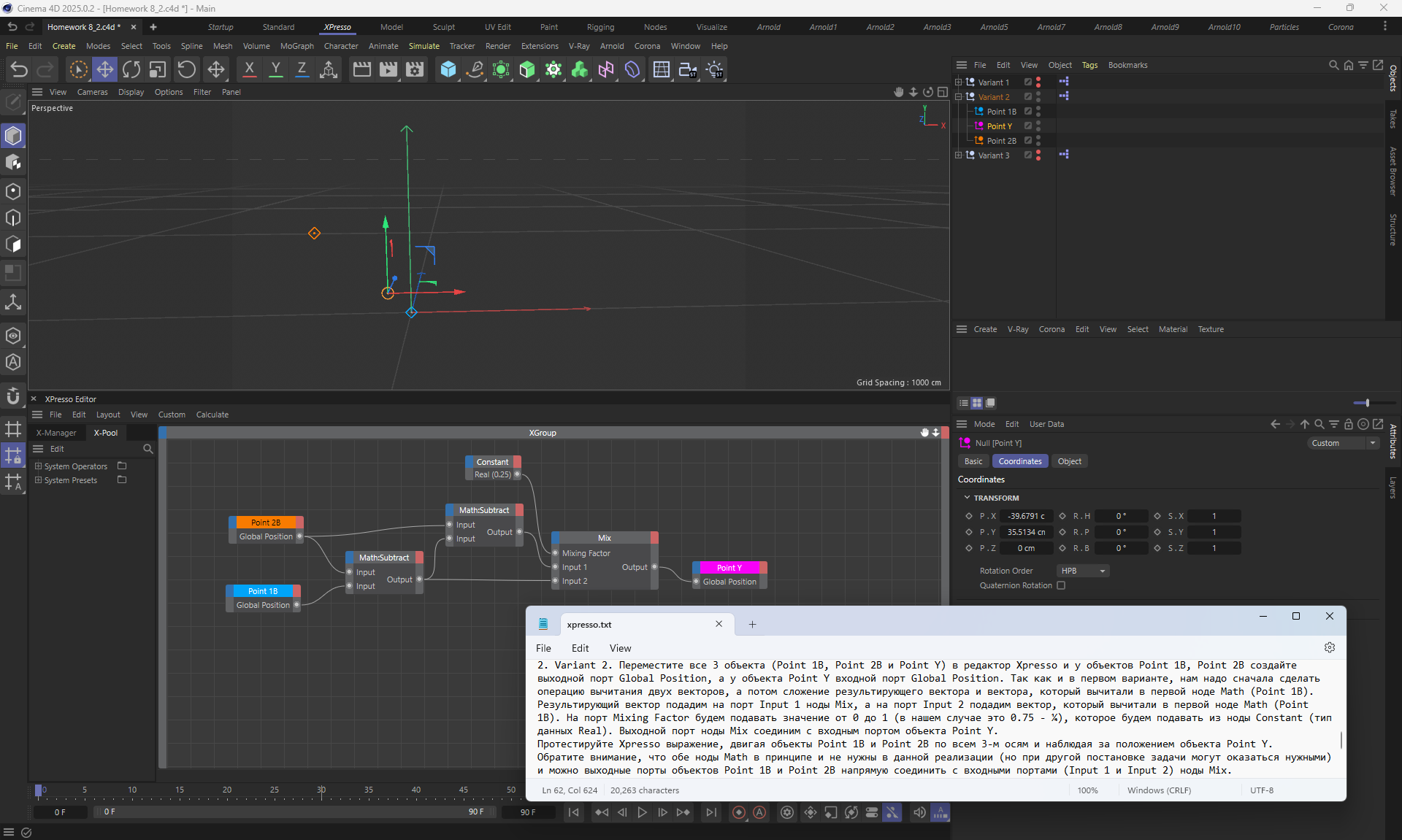This screenshot has height=840, width=1402.
Task: Expand System Operators in X-Pool
Action: pos(39,466)
